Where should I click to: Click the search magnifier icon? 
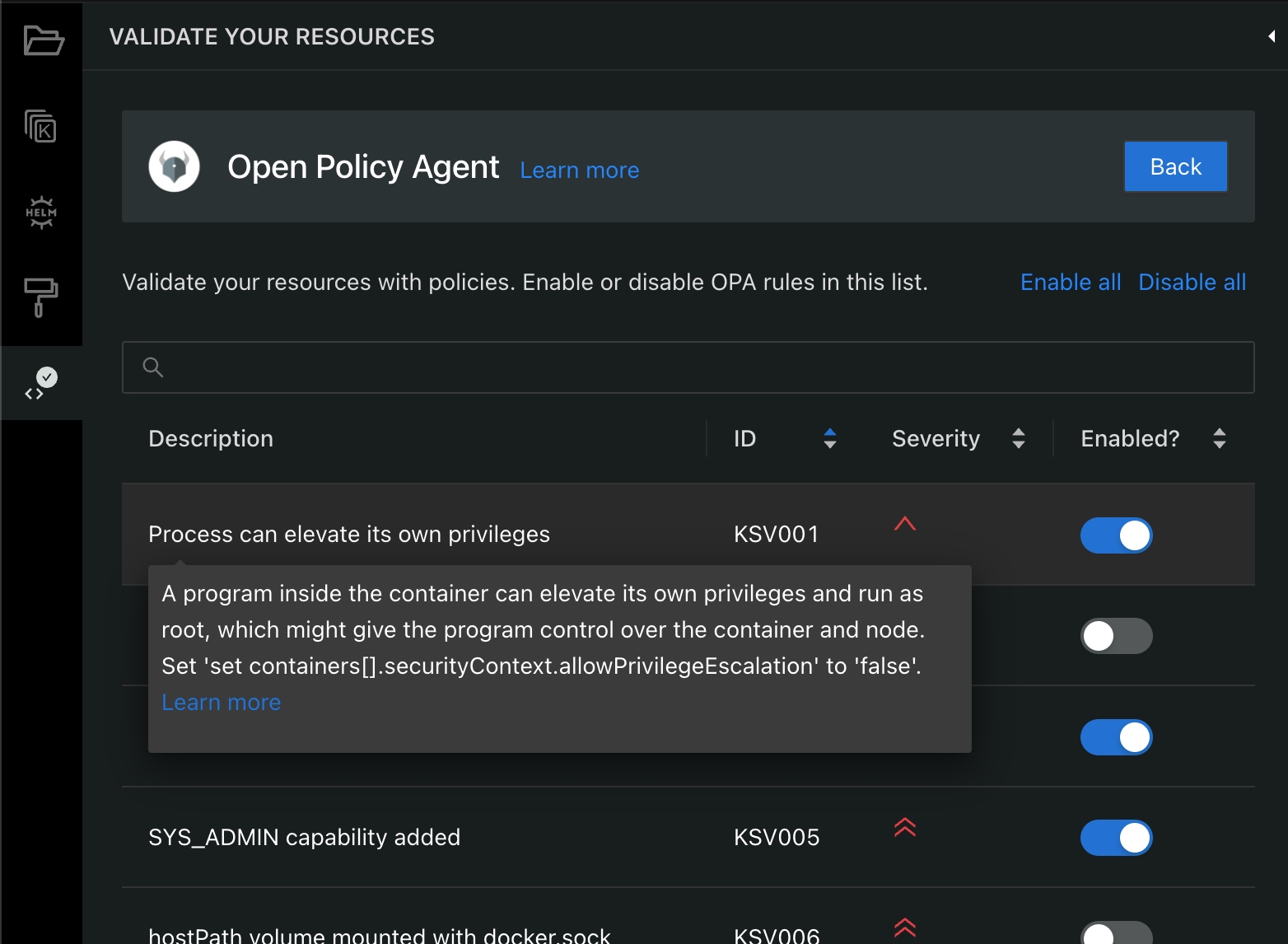coord(153,367)
